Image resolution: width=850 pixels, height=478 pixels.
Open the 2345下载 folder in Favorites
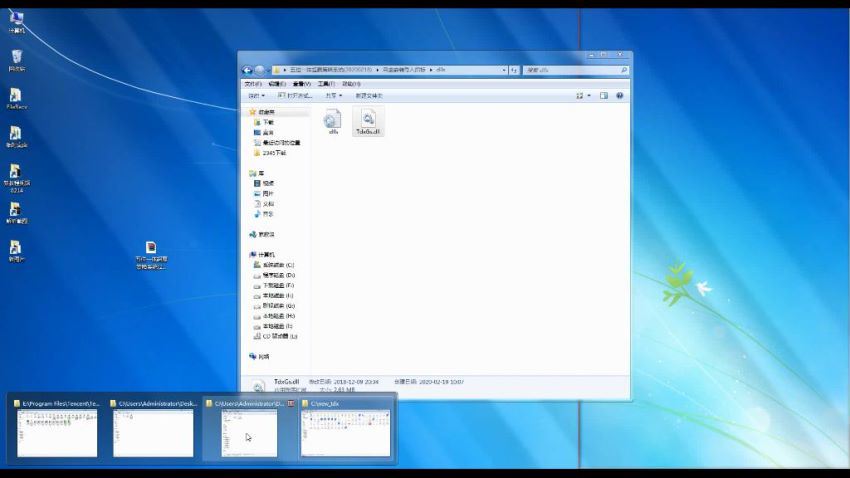click(269, 153)
